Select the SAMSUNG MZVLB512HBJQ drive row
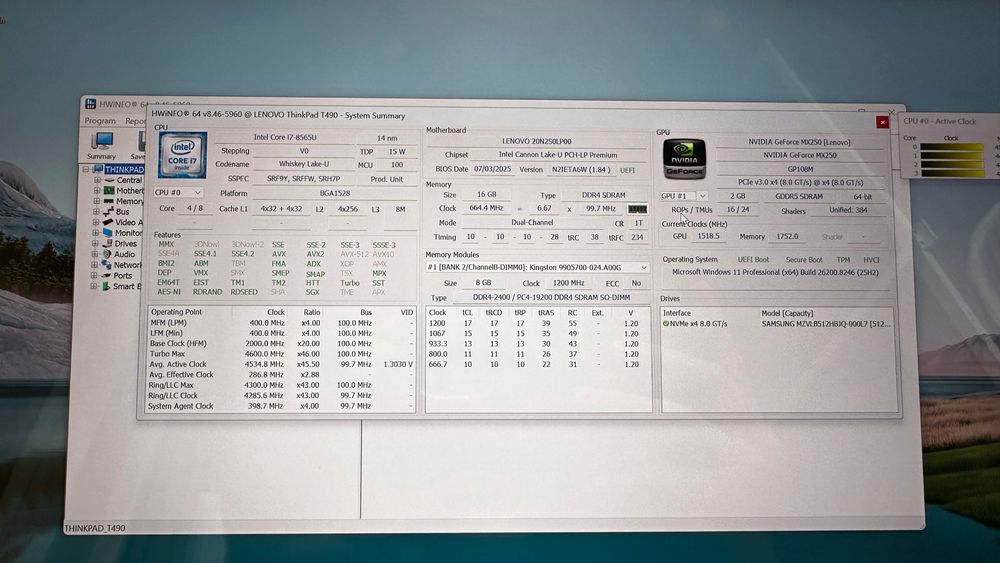Image resolution: width=1000 pixels, height=563 pixels. [777, 324]
